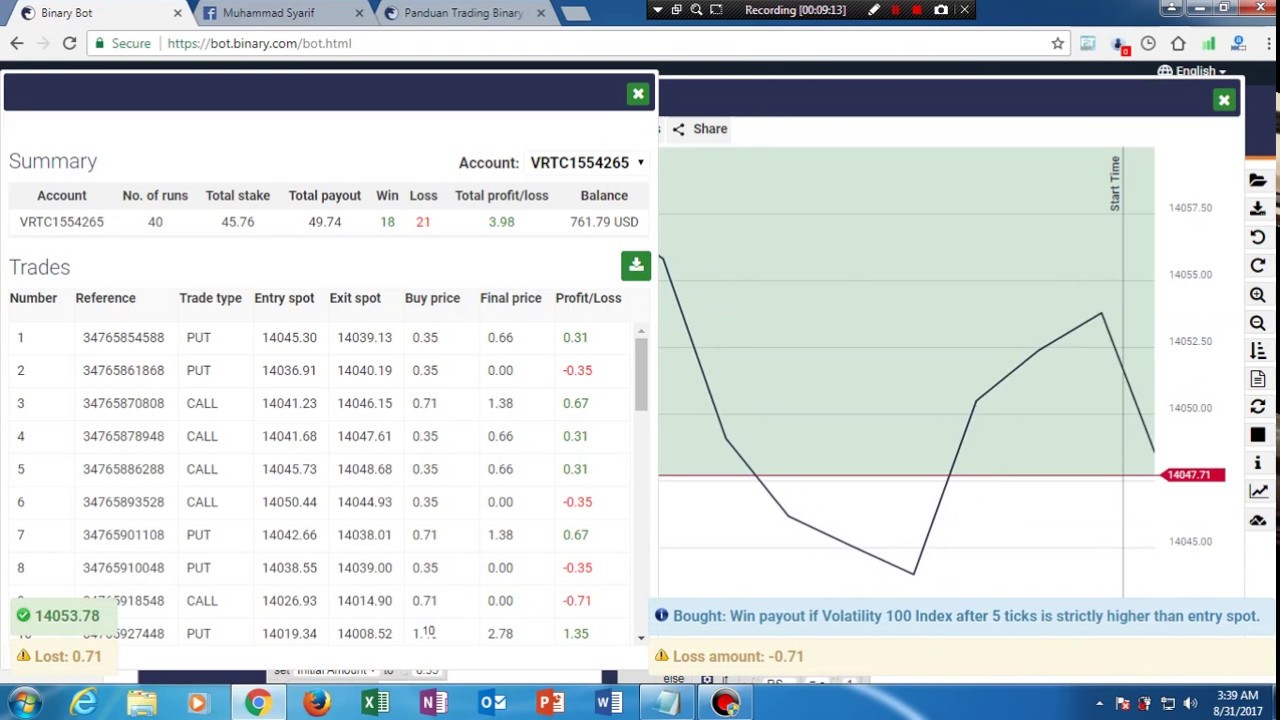The image size is (1280, 720).
Task: Open PowerPoint from taskbar
Action: click(550, 703)
